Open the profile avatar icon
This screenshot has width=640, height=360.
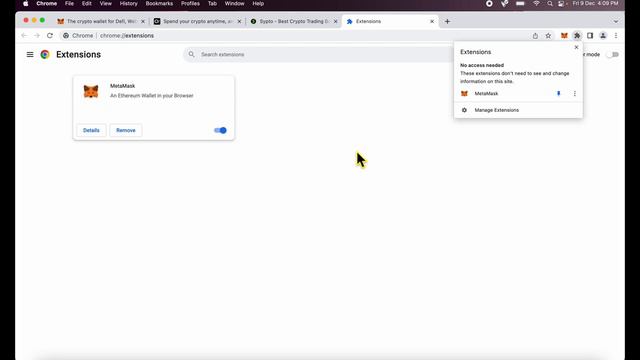(603, 36)
